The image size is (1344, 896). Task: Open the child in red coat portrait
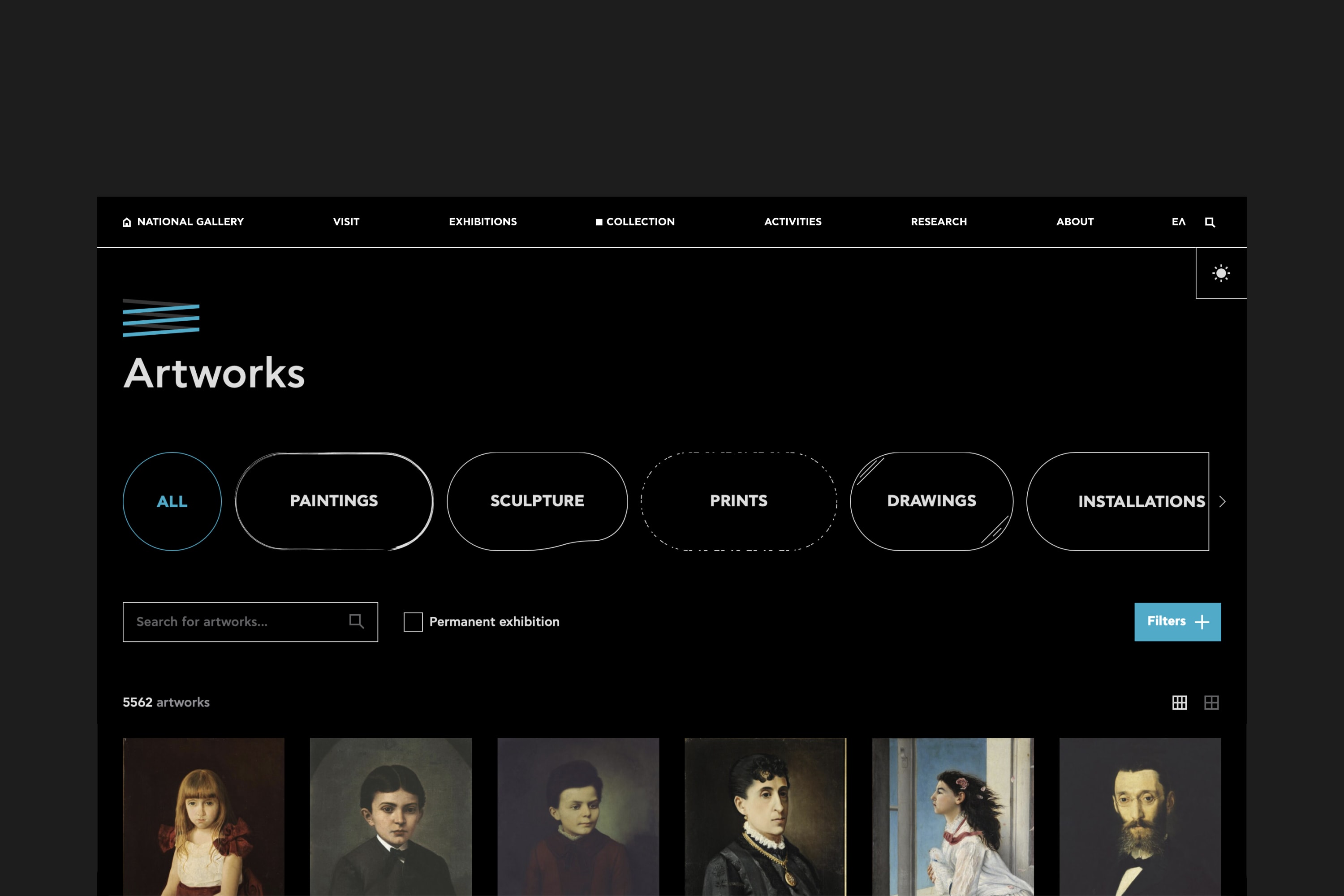[578, 817]
